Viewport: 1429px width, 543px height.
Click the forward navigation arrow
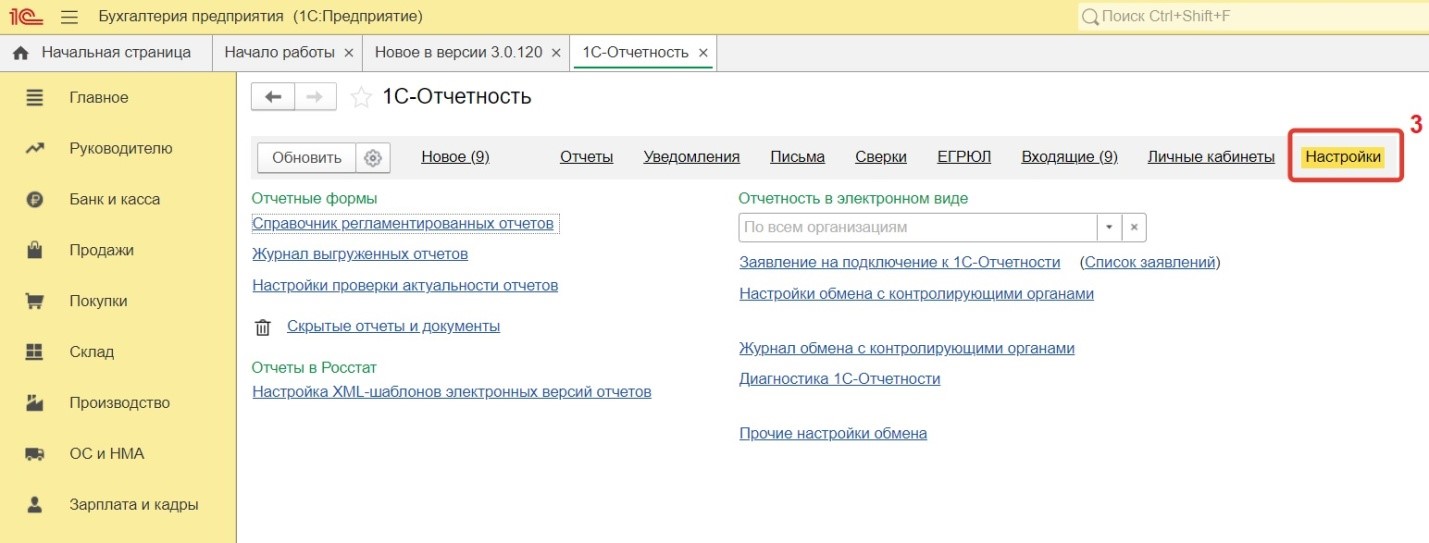click(314, 96)
